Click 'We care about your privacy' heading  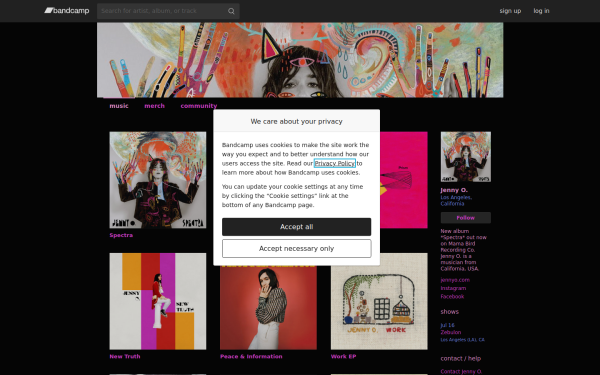[297, 121]
